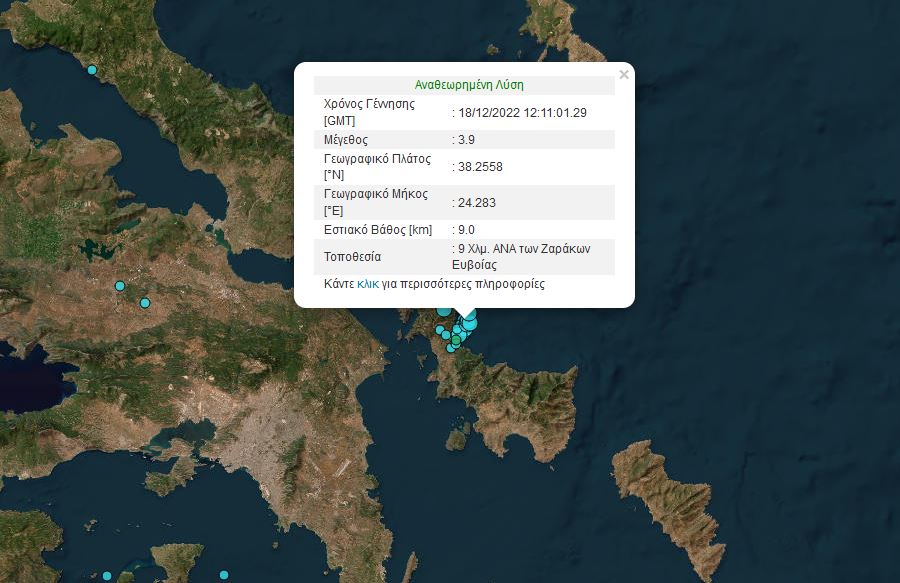The width and height of the screenshot is (900, 583).
Task: Close the earthquake info popup
Action: pos(624,74)
